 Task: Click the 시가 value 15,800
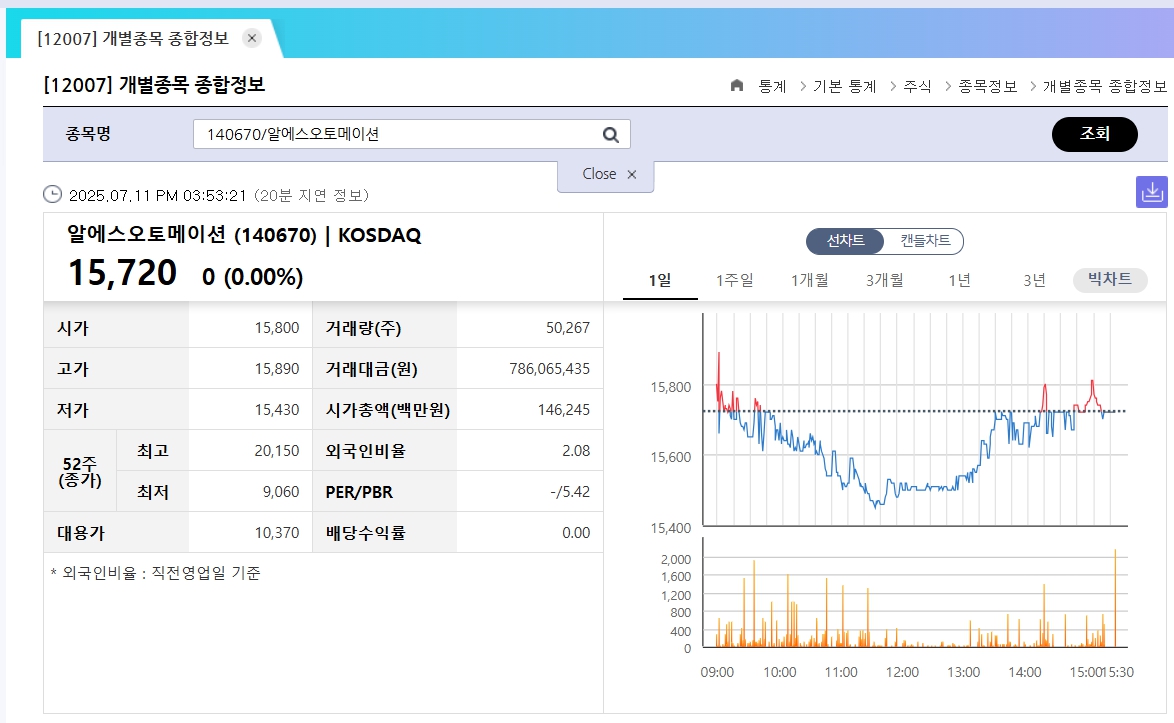276,328
